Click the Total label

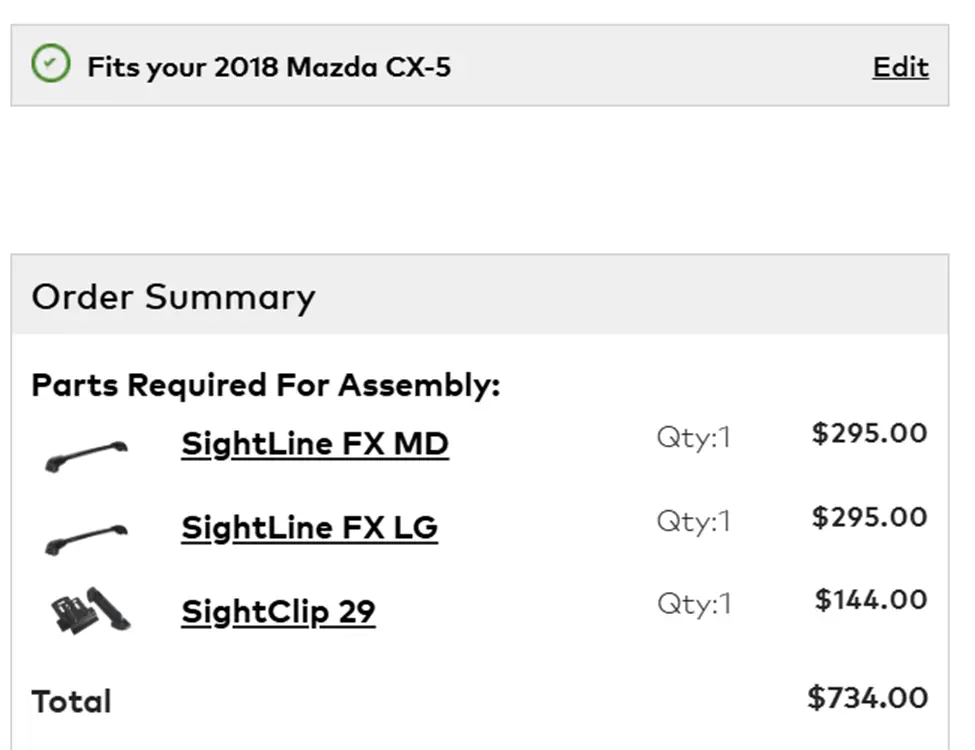coord(71,701)
